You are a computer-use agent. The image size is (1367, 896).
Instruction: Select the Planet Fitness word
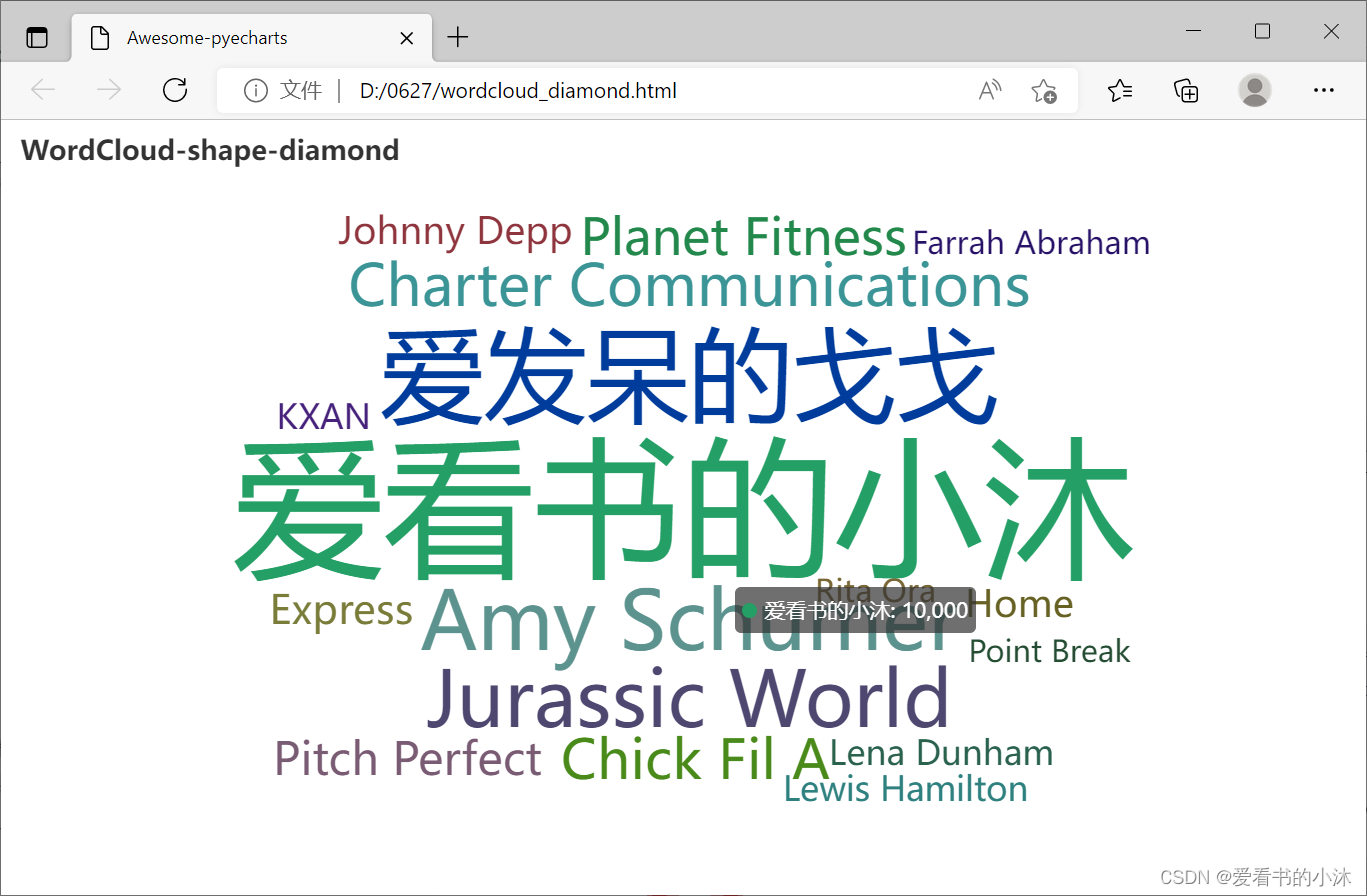[743, 238]
